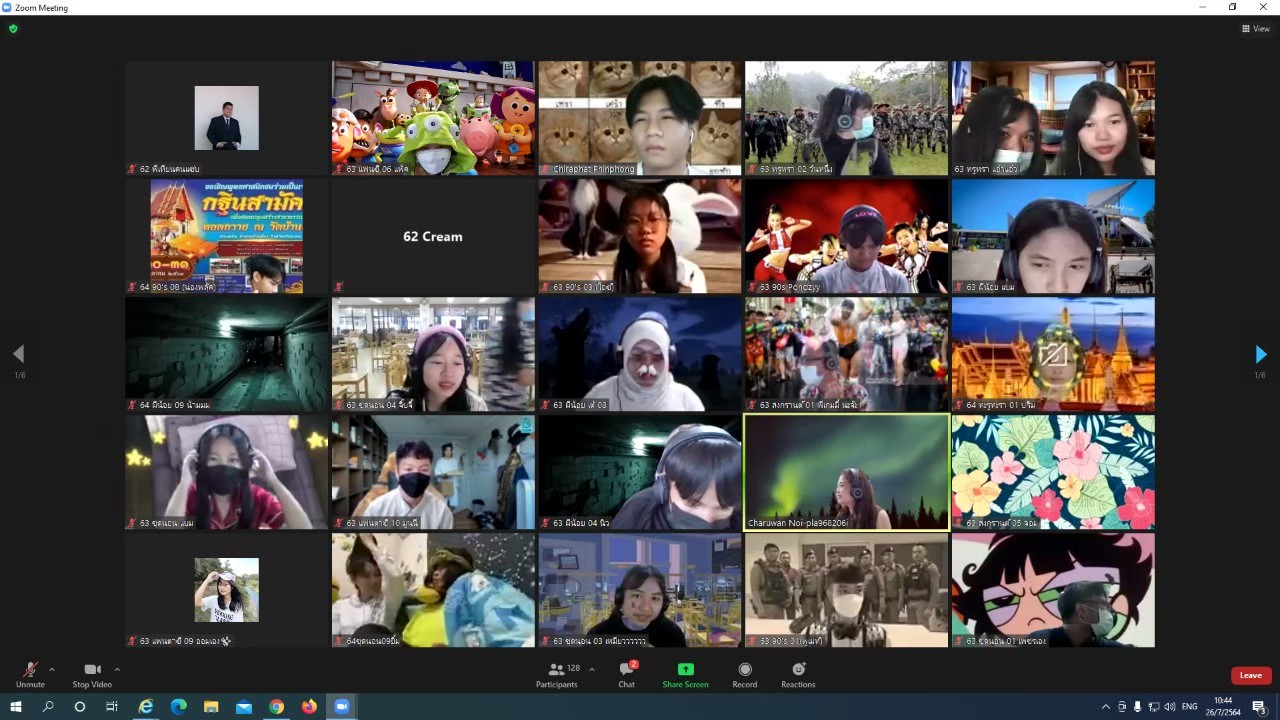Screen dimensions: 1280x720
Task: Go to previous gallery page with left arrow
Action: coord(18,354)
